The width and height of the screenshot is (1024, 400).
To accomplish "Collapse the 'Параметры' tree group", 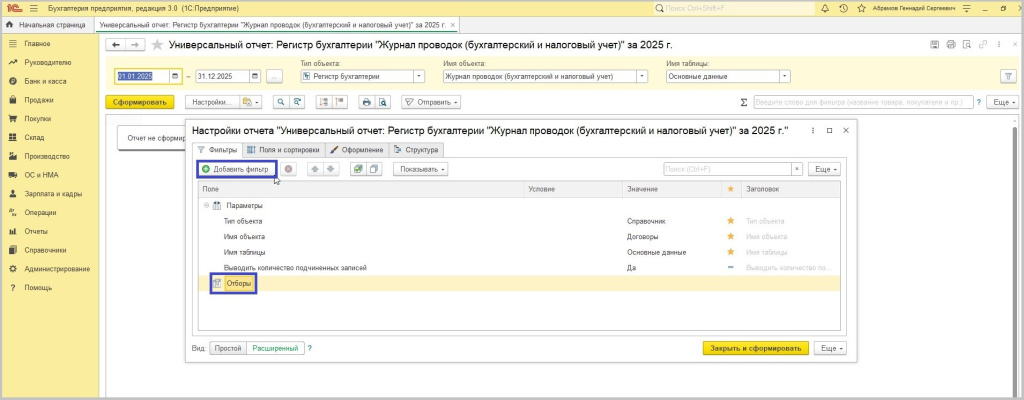I will pos(205,204).
